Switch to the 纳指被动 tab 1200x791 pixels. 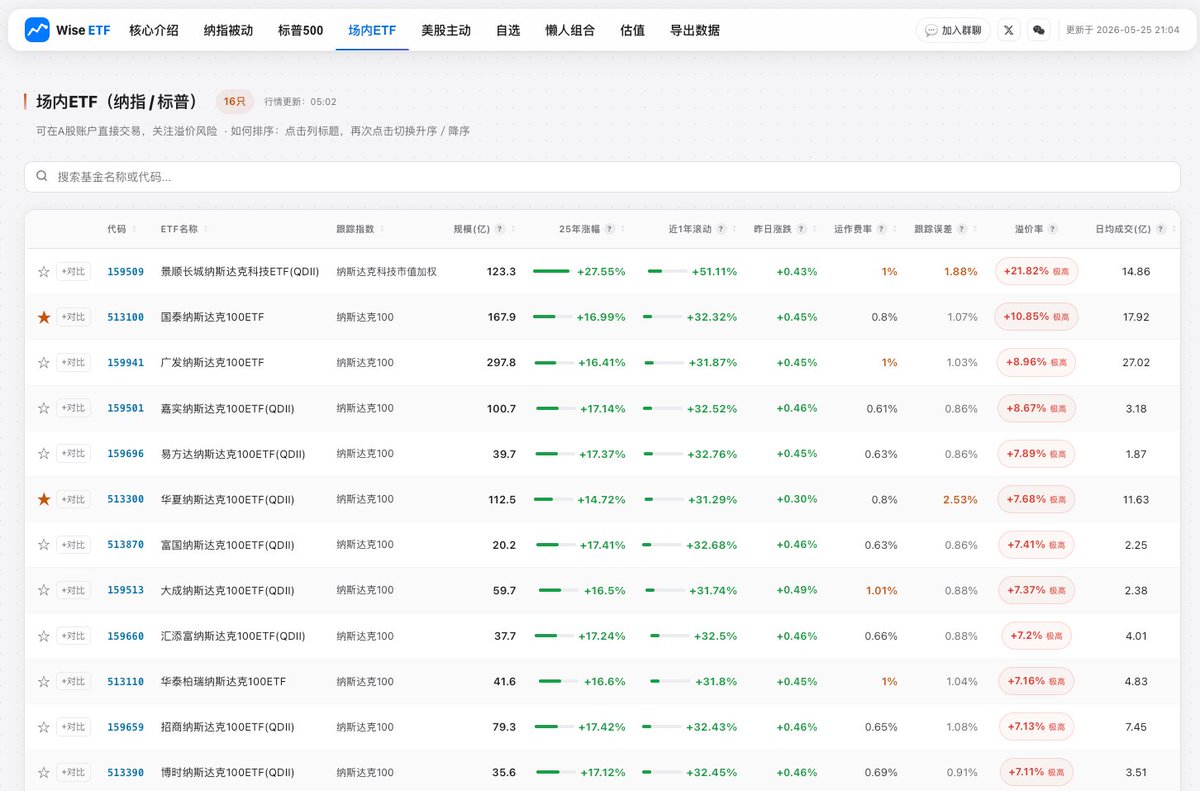228,30
